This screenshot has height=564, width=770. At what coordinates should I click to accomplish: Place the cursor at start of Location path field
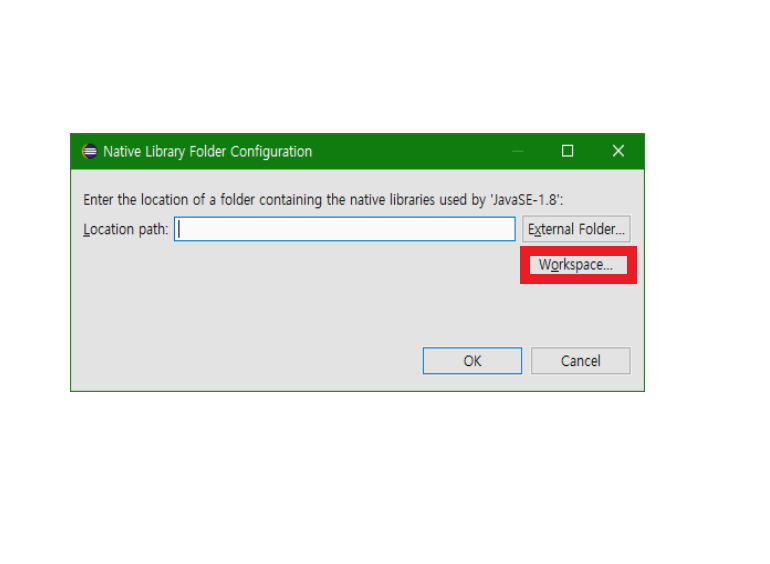[179, 229]
